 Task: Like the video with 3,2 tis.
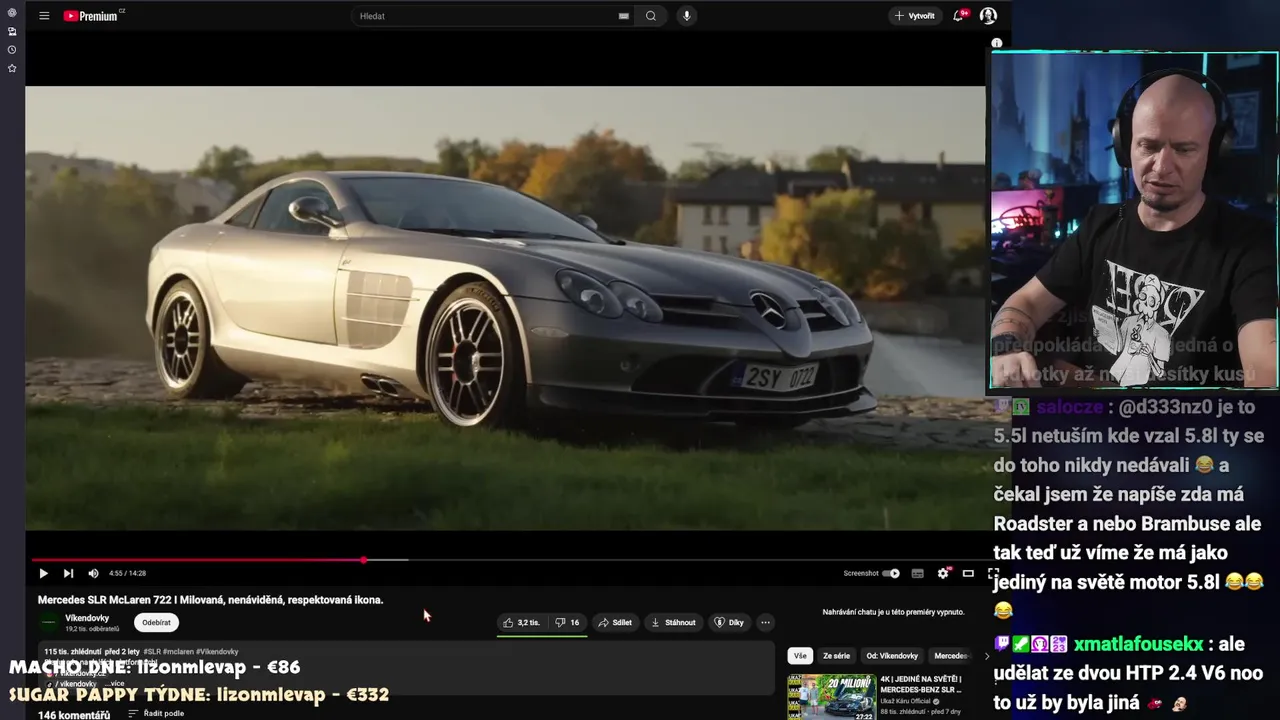click(522, 622)
